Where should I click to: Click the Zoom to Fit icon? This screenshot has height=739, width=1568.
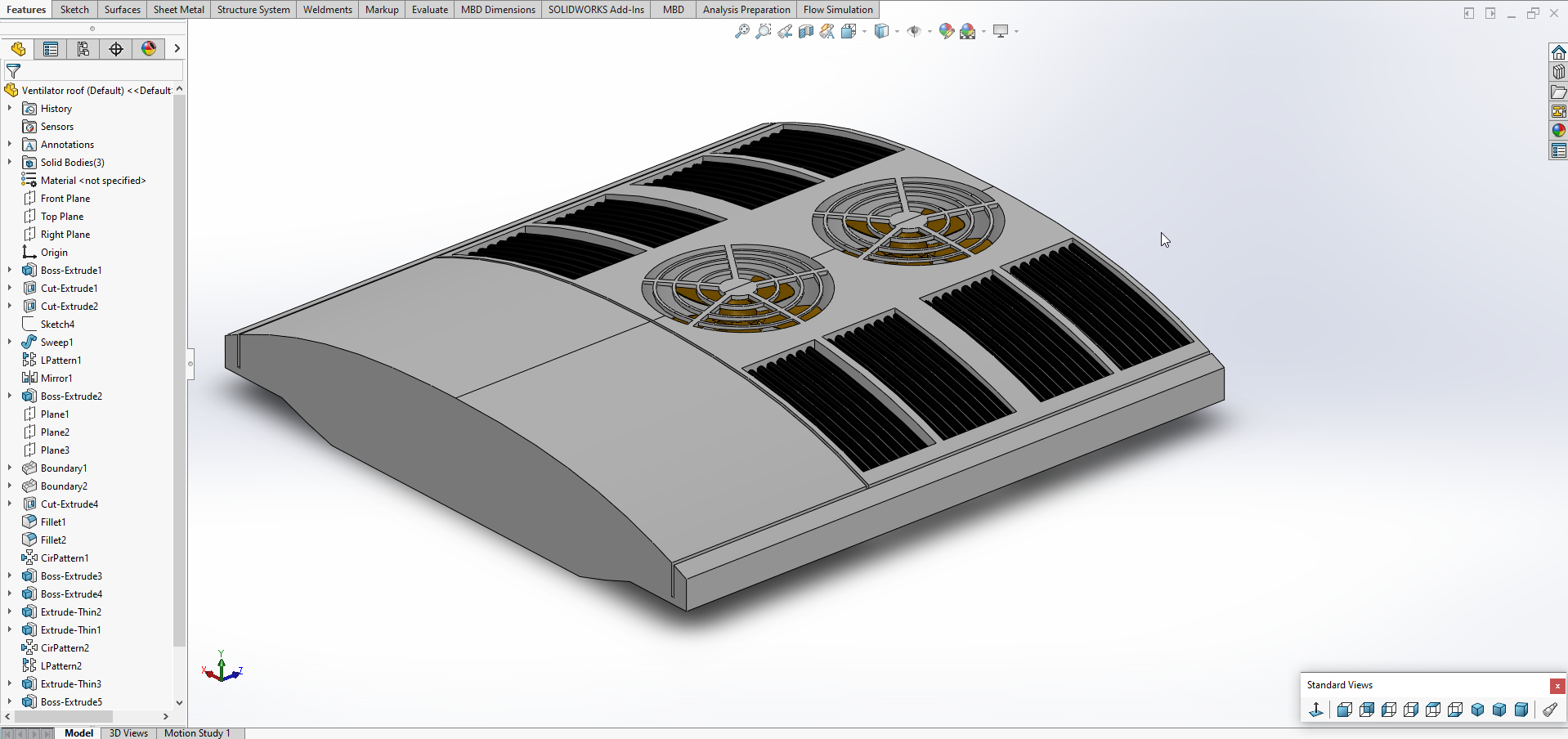click(741, 31)
